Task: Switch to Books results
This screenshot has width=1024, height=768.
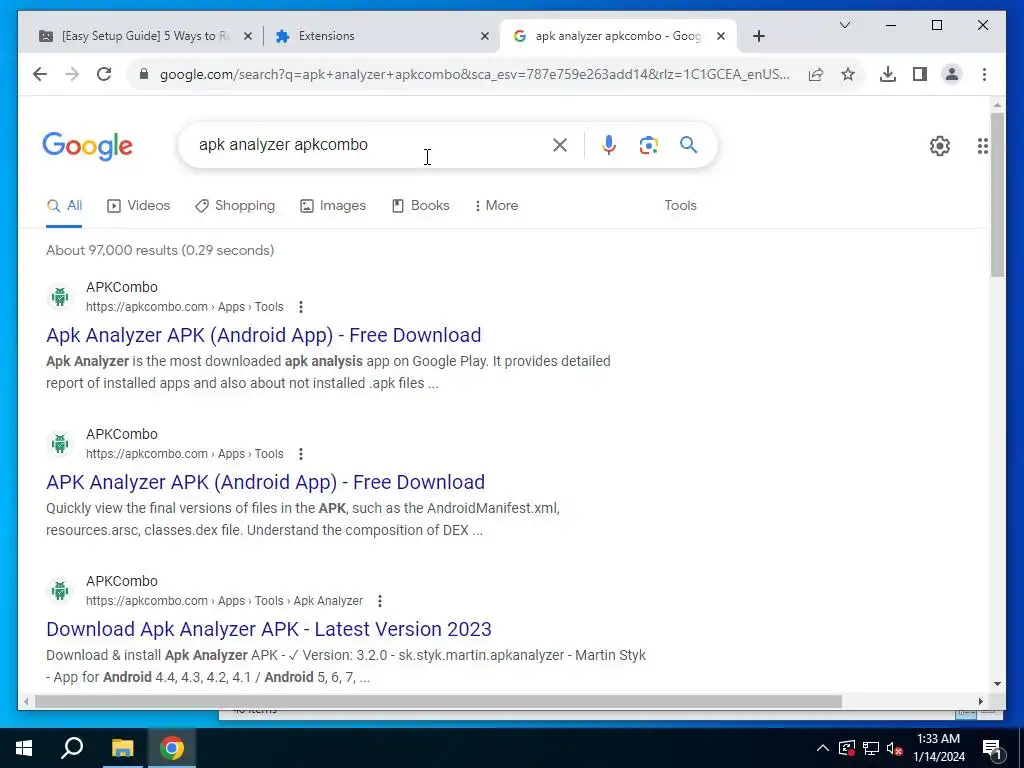Action: tap(421, 206)
